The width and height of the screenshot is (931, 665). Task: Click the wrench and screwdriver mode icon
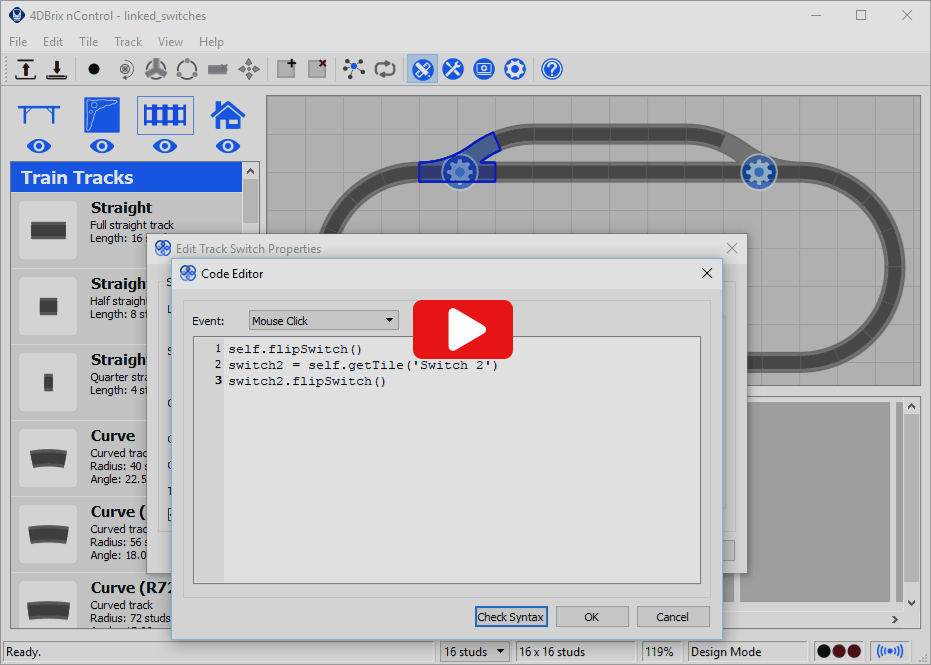(x=453, y=69)
